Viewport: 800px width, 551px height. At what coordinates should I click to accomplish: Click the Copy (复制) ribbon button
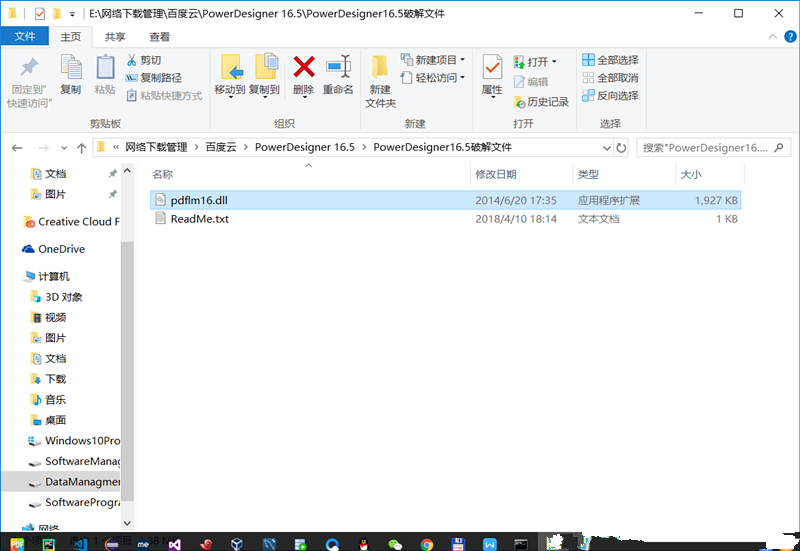pos(71,74)
